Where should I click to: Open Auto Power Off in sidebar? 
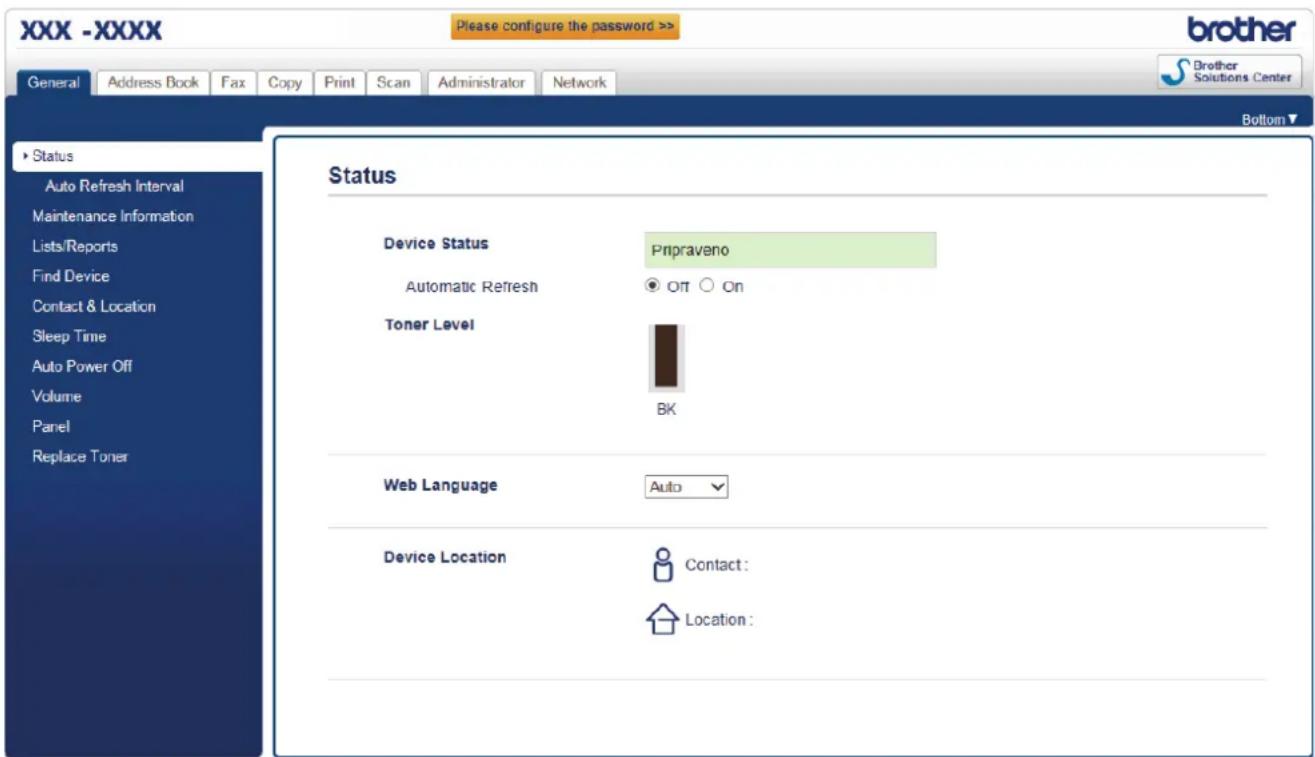click(82, 366)
